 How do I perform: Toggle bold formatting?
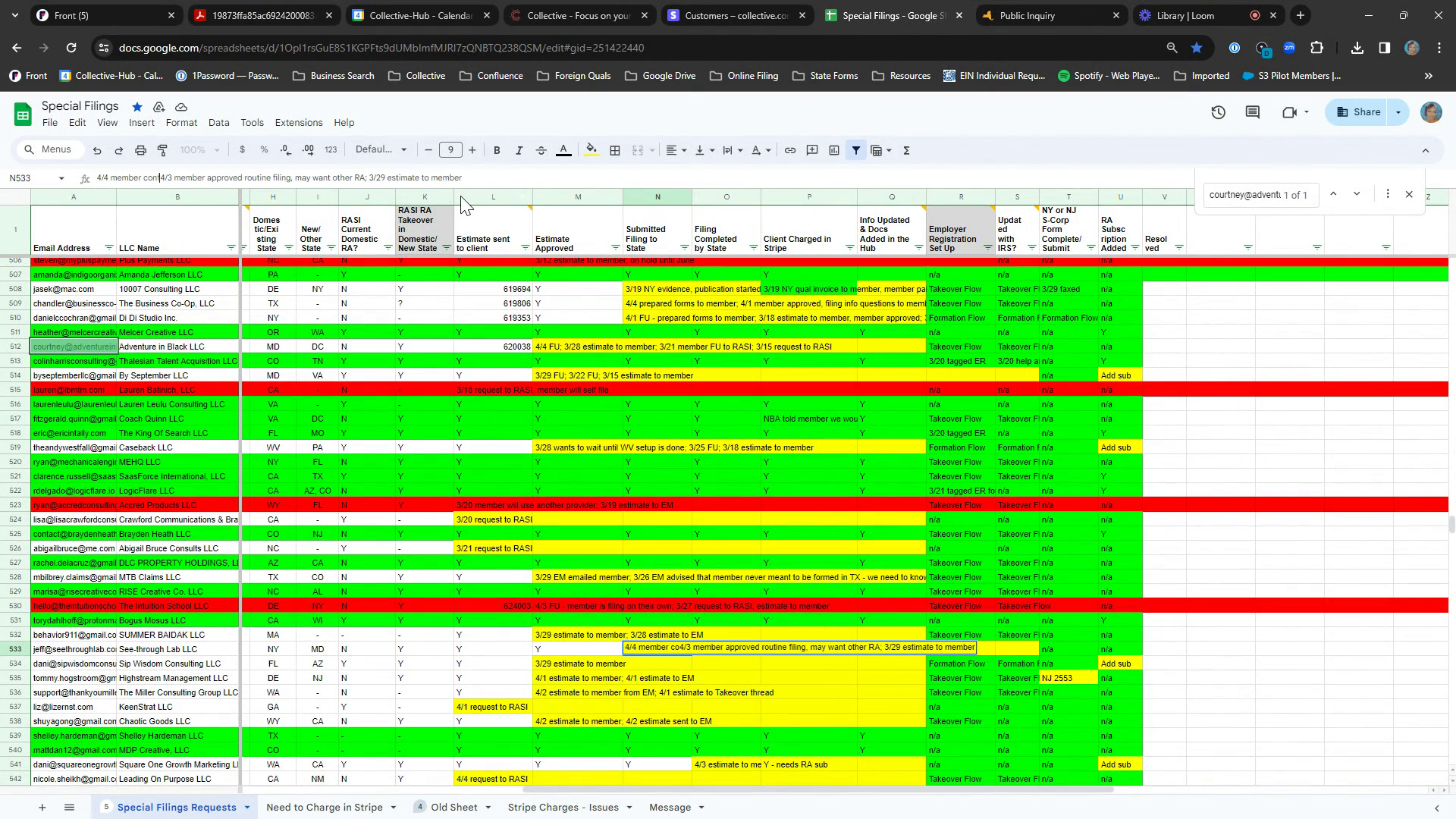[x=497, y=150]
